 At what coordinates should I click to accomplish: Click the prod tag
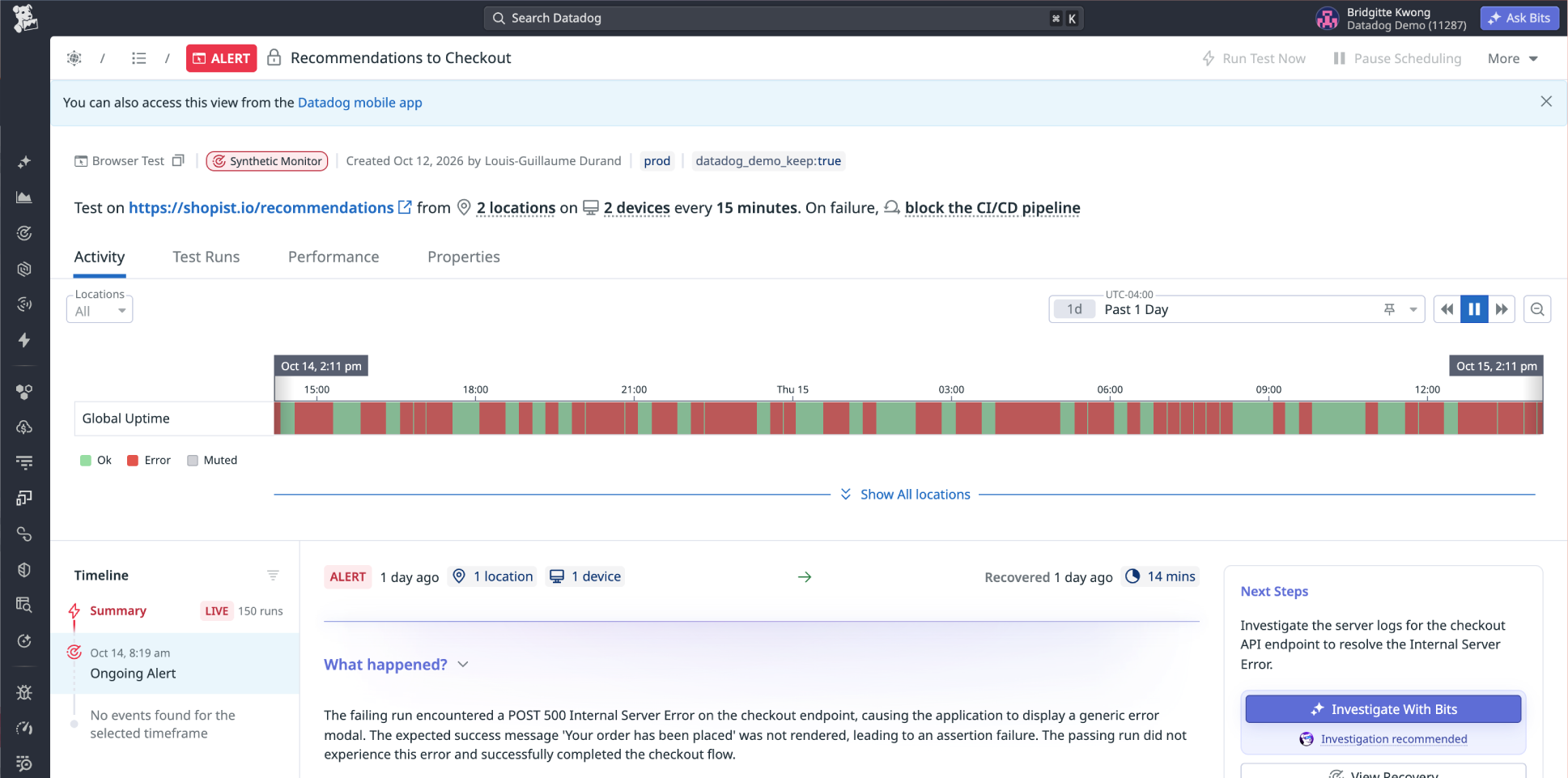(657, 161)
